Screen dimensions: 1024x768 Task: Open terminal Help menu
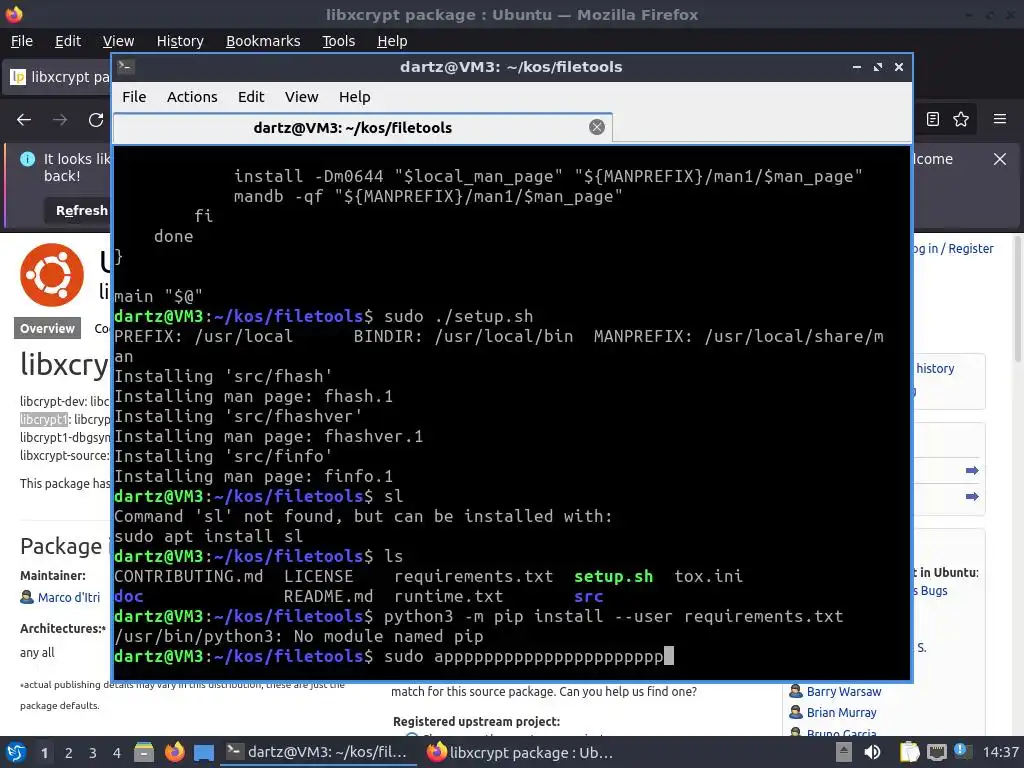[x=355, y=97]
